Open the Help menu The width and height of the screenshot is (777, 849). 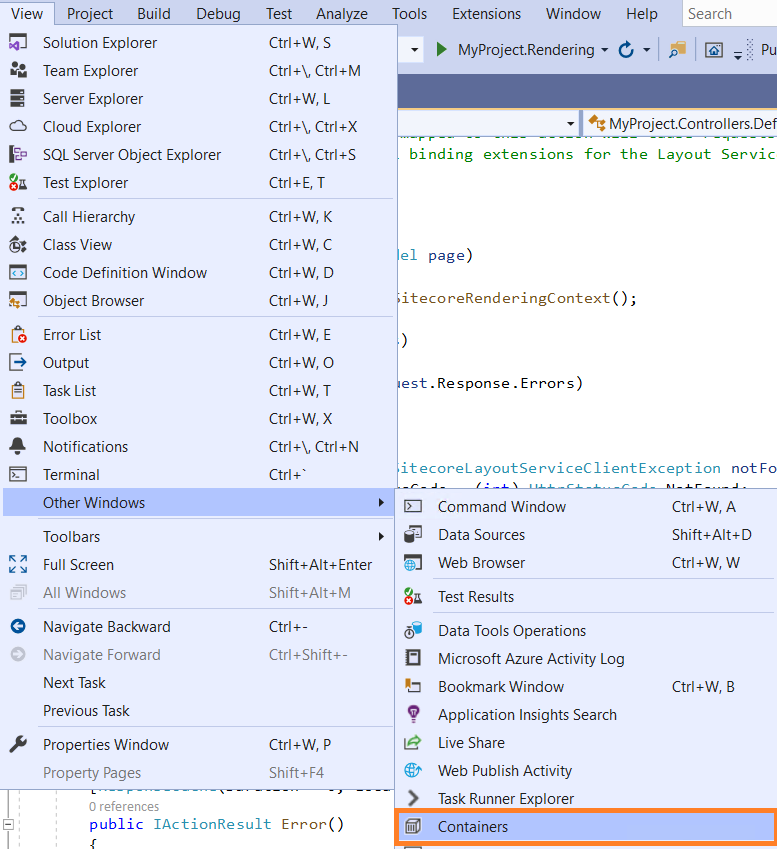point(642,14)
